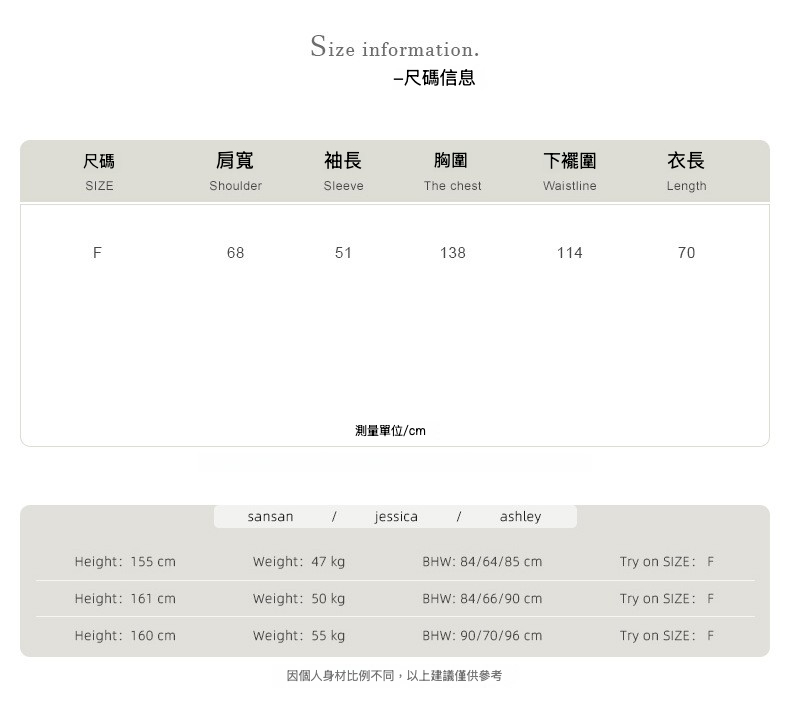Screen dimensions: 790x705
Task: Select the 下襬圍 Waistline column header
Action: click(x=570, y=172)
